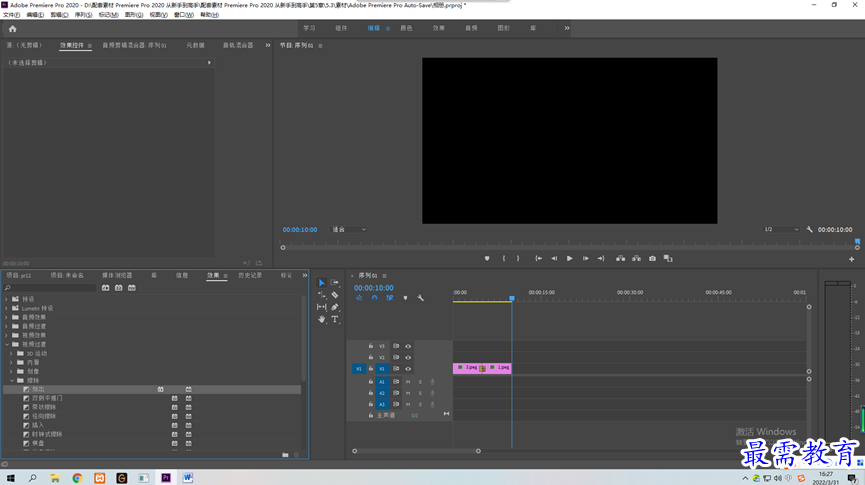This screenshot has width=865, height=485.
Task: Collapse the 视频过渡 folder
Action: coord(7,344)
